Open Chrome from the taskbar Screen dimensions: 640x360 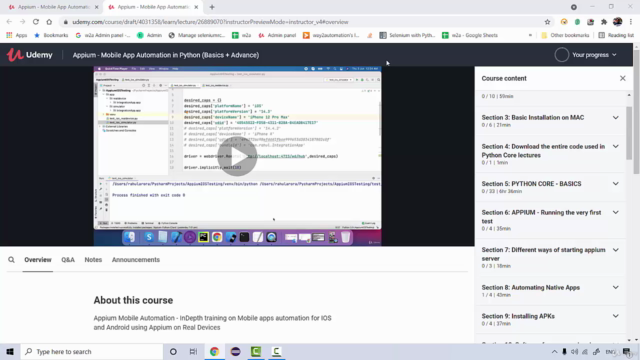click(214, 351)
